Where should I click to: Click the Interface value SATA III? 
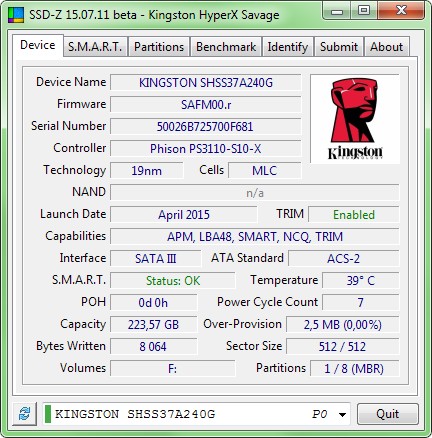coord(156,259)
